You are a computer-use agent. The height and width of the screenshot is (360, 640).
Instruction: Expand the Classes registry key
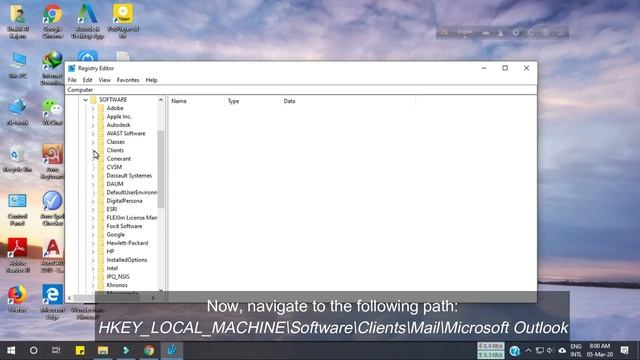(93, 142)
